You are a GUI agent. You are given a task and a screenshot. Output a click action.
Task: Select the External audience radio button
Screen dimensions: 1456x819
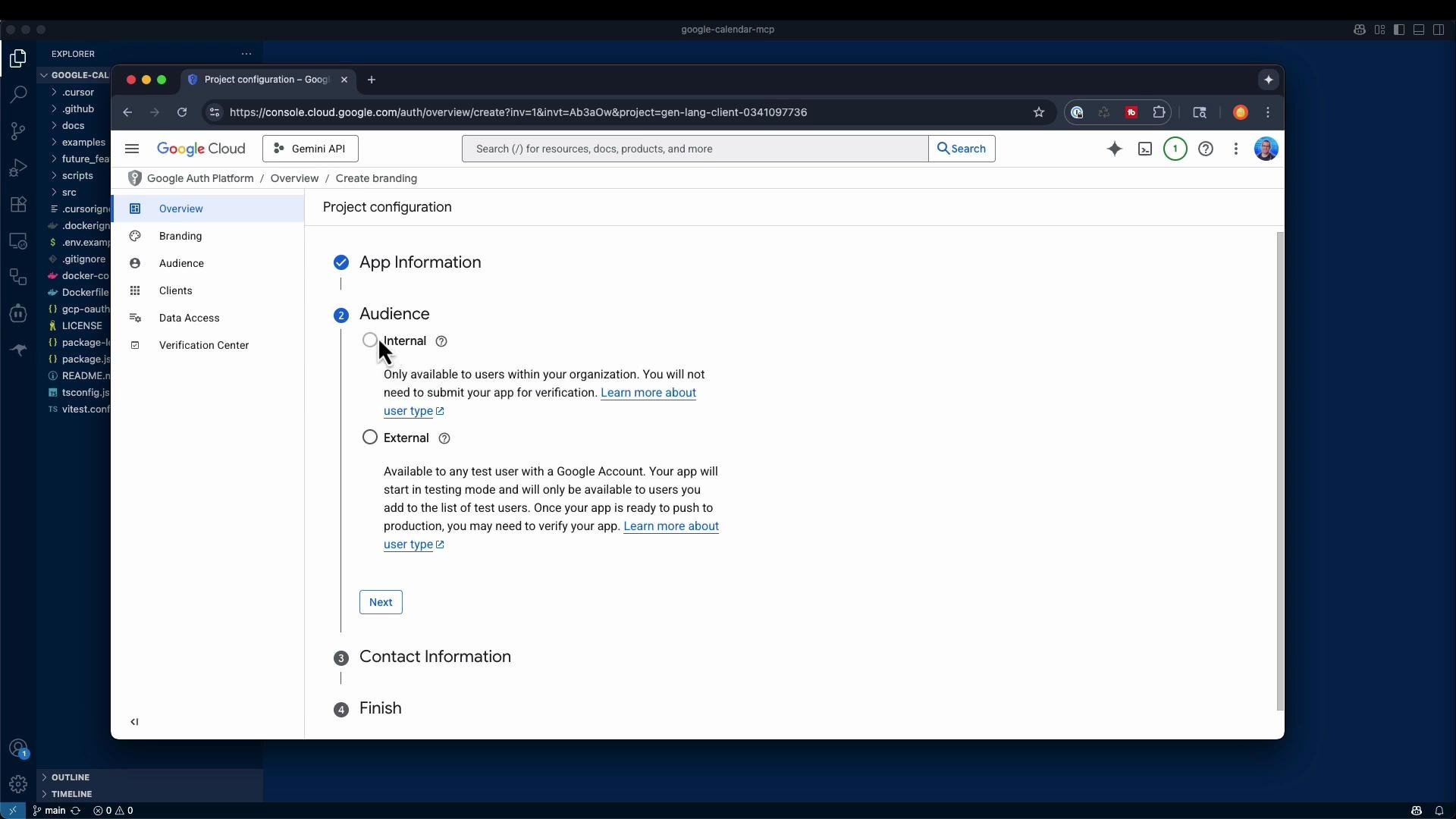pyautogui.click(x=369, y=438)
